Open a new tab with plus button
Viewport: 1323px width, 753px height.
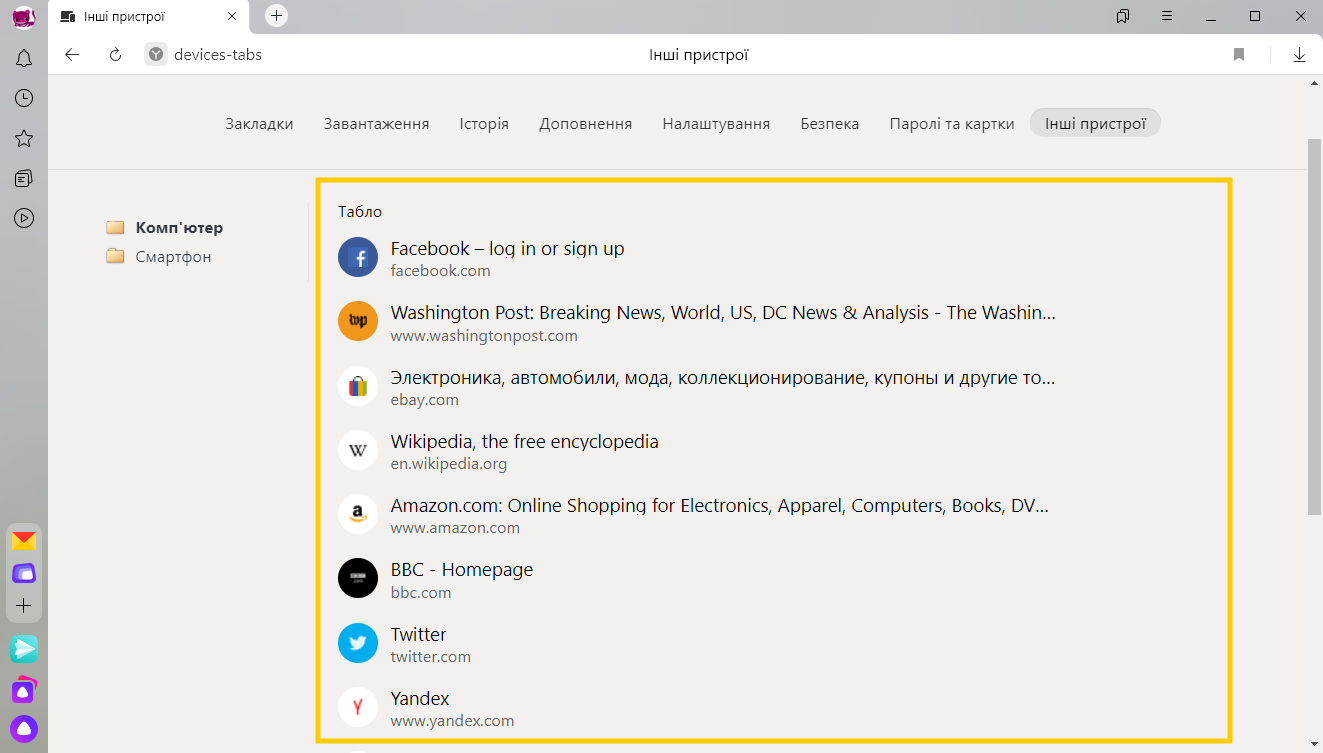(277, 16)
